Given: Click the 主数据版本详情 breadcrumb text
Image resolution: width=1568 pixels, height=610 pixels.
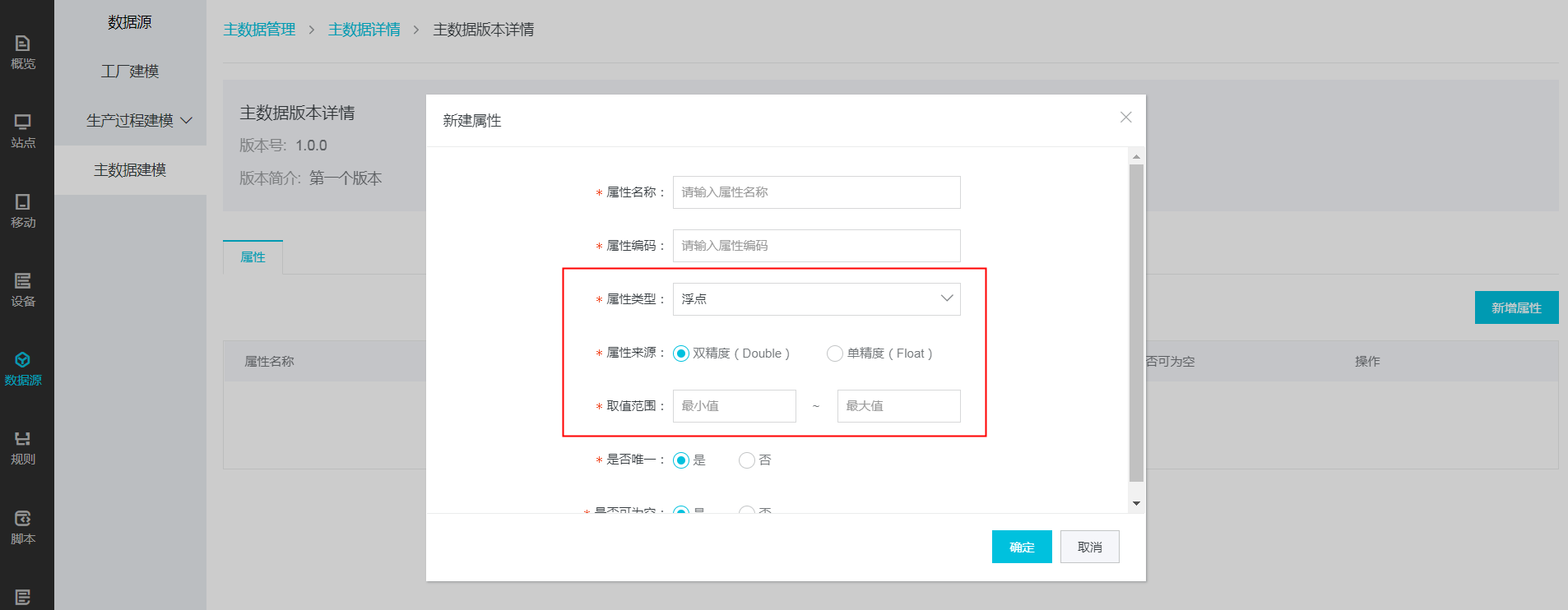Looking at the screenshot, I should click(x=484, y=30).
